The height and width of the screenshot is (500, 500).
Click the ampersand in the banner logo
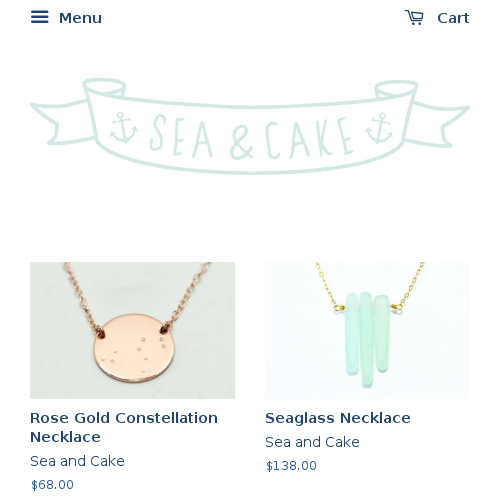(241, 144)
